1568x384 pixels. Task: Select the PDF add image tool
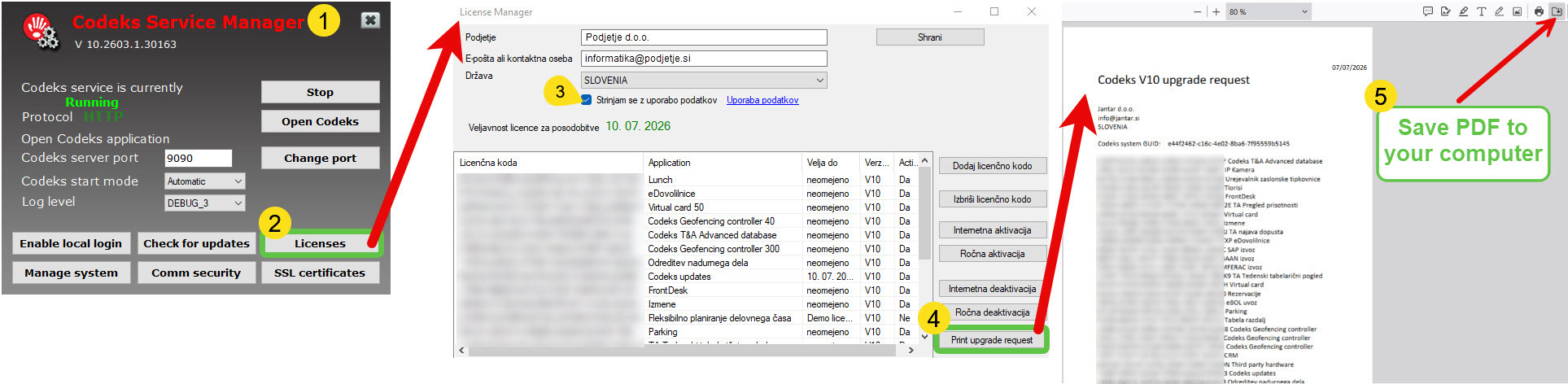coord(1517,11)
